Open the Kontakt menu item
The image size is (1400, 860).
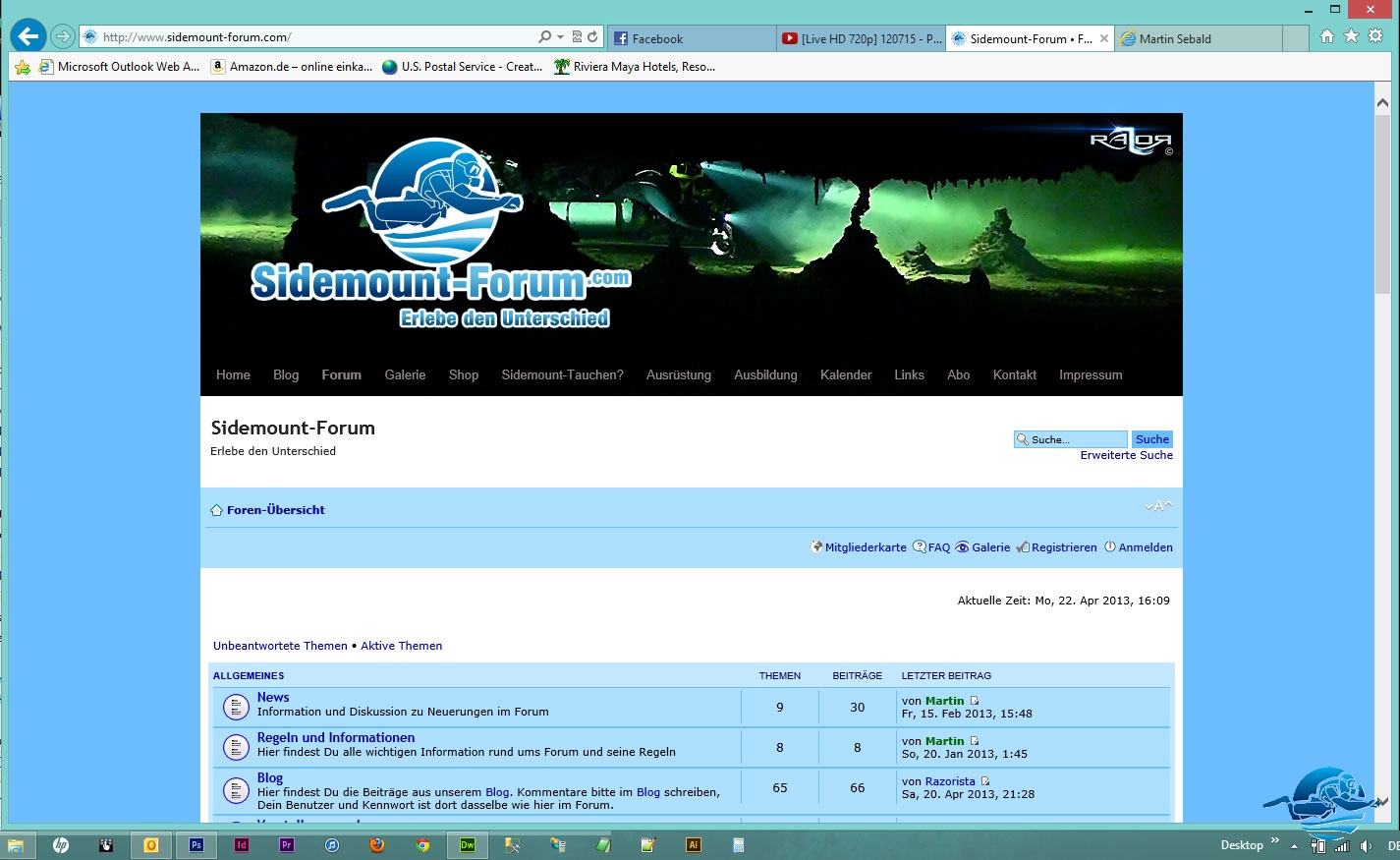click(x=1015, y=374)
